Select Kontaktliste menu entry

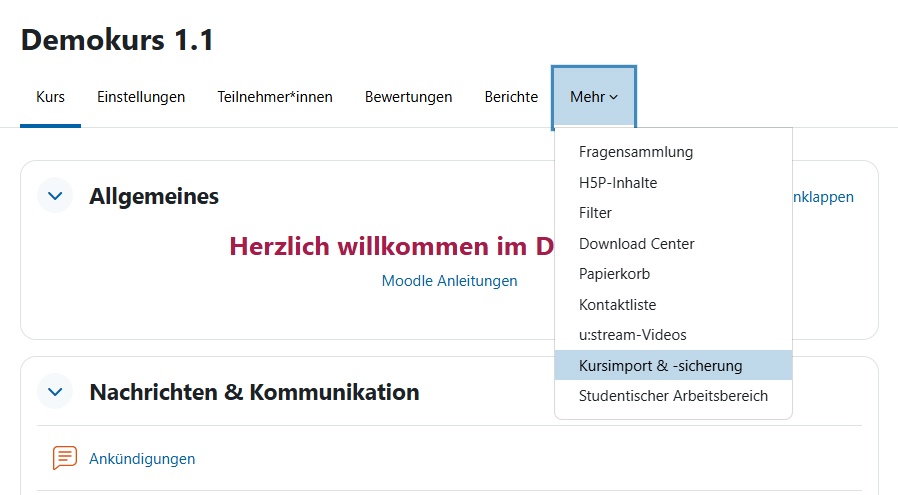[x=674, y=304]
